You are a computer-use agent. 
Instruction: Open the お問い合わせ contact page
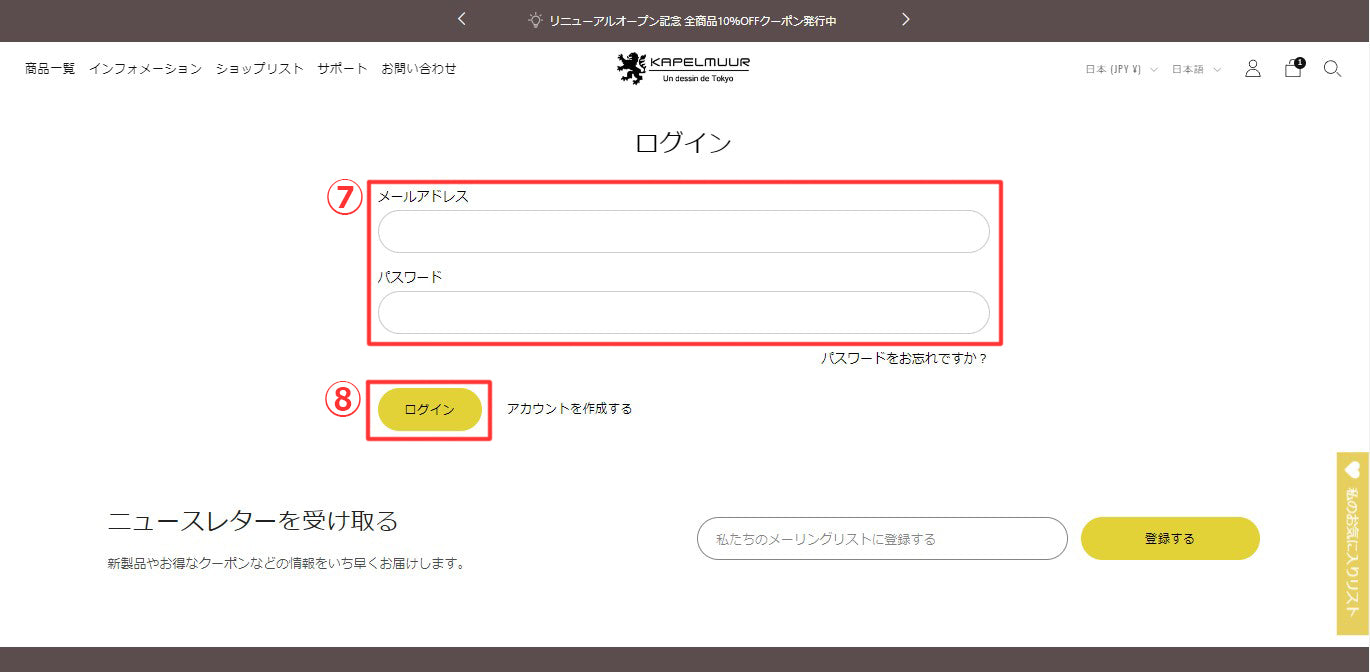pyautogui.click(x=418, y=69)
